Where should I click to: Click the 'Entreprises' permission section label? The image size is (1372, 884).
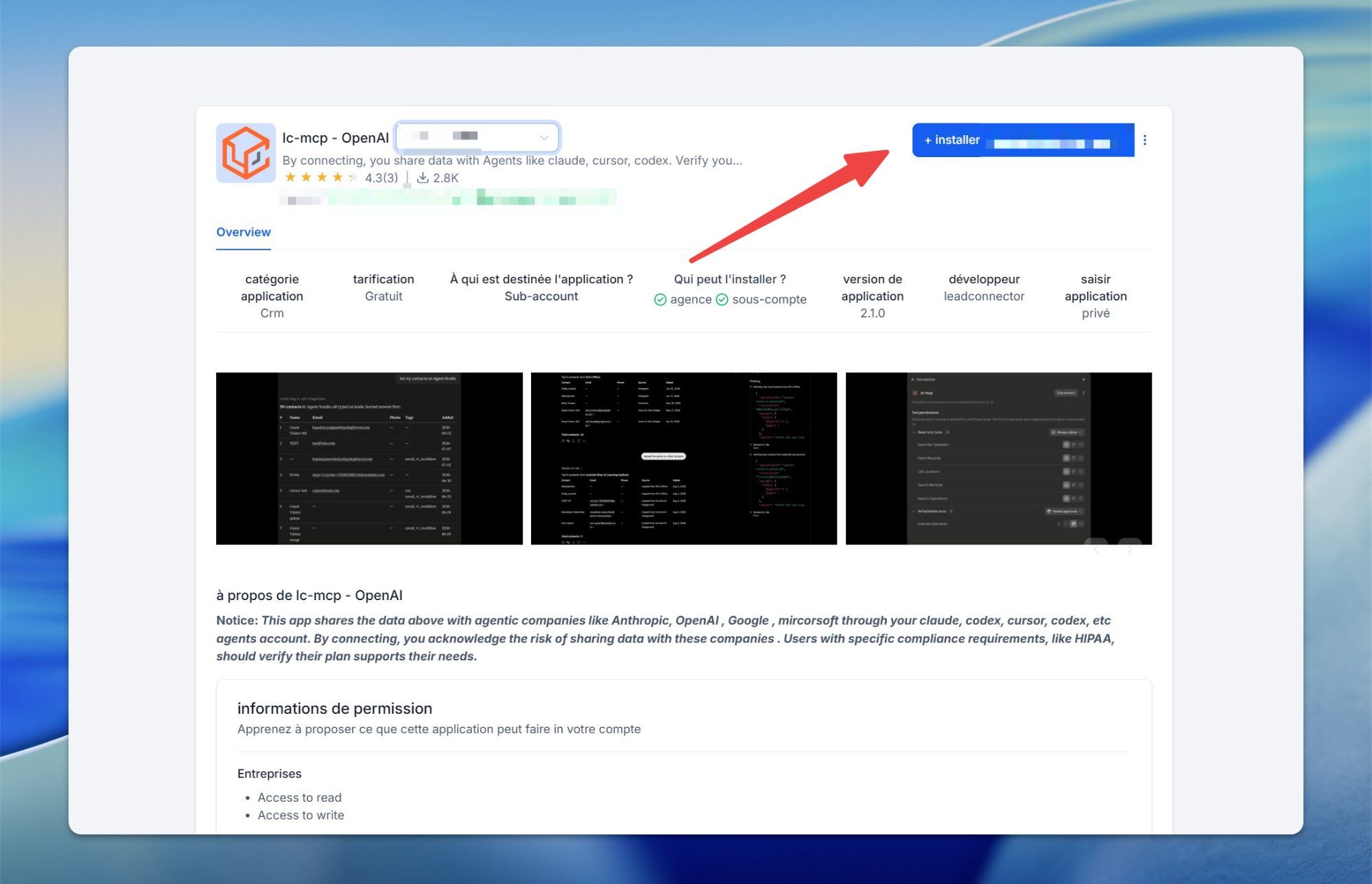tap(270, 774)
